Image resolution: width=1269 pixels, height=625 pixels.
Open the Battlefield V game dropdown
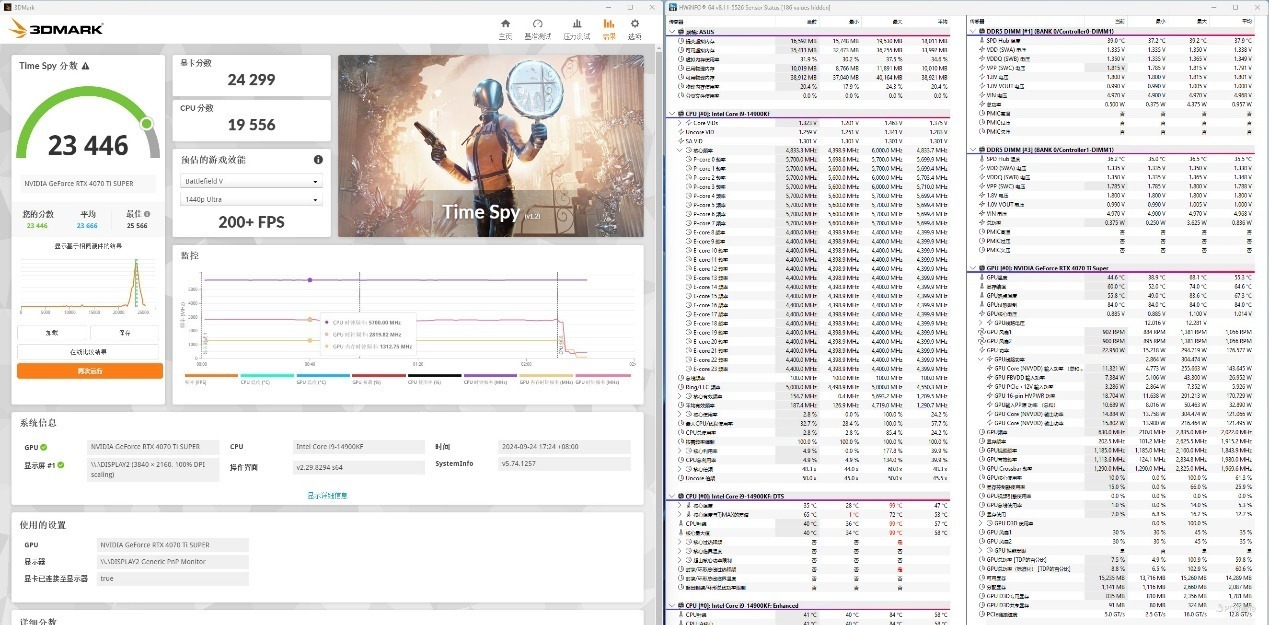(250, 182)
